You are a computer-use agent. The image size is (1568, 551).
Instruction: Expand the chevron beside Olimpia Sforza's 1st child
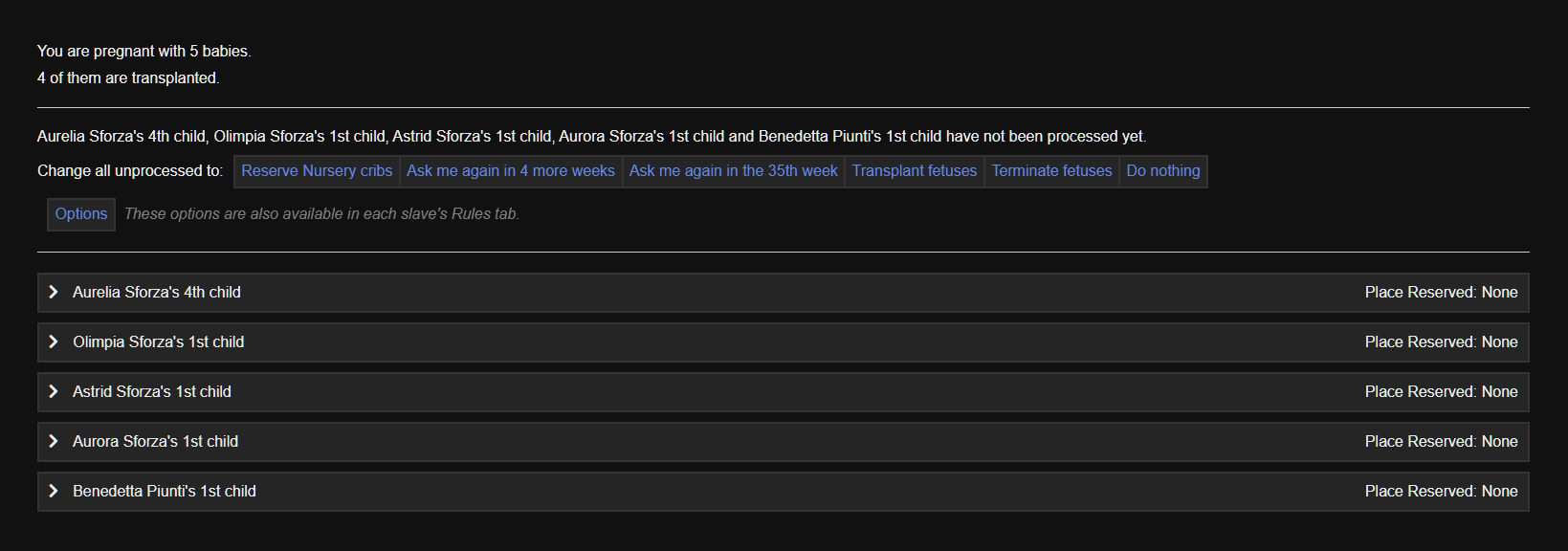click(54, 342)
